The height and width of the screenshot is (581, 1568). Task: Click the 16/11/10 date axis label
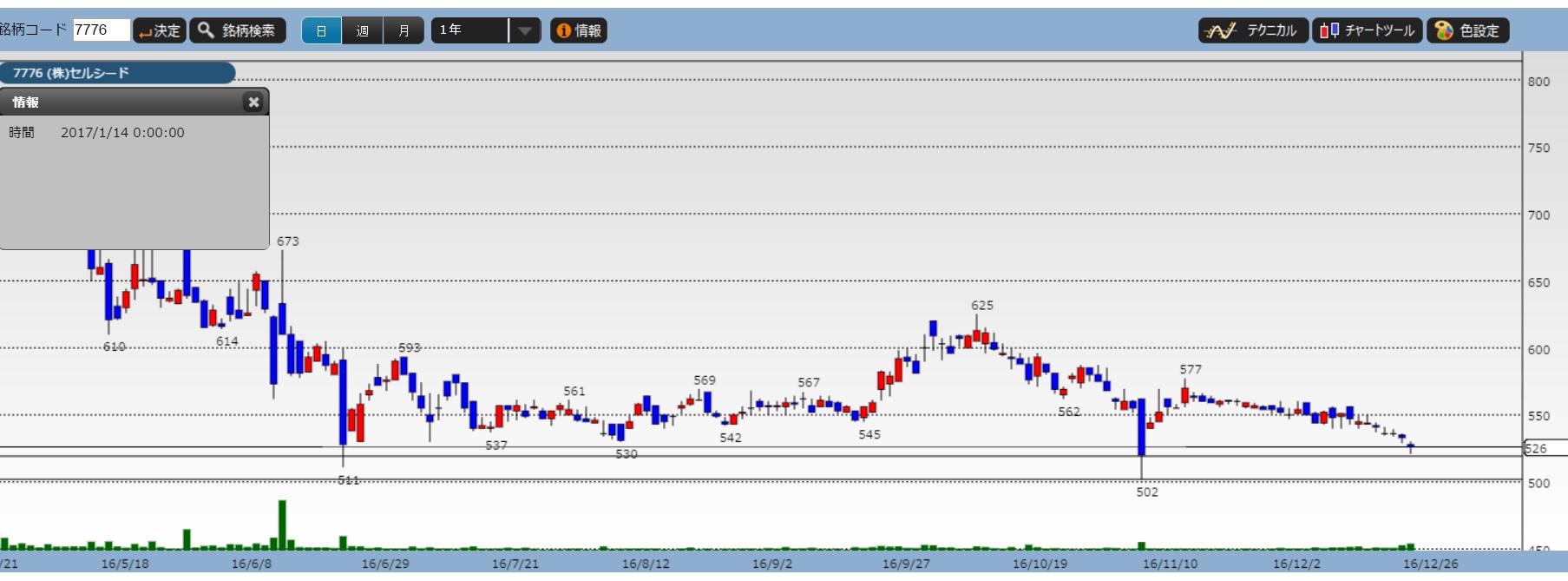[x=1170, y=564]
